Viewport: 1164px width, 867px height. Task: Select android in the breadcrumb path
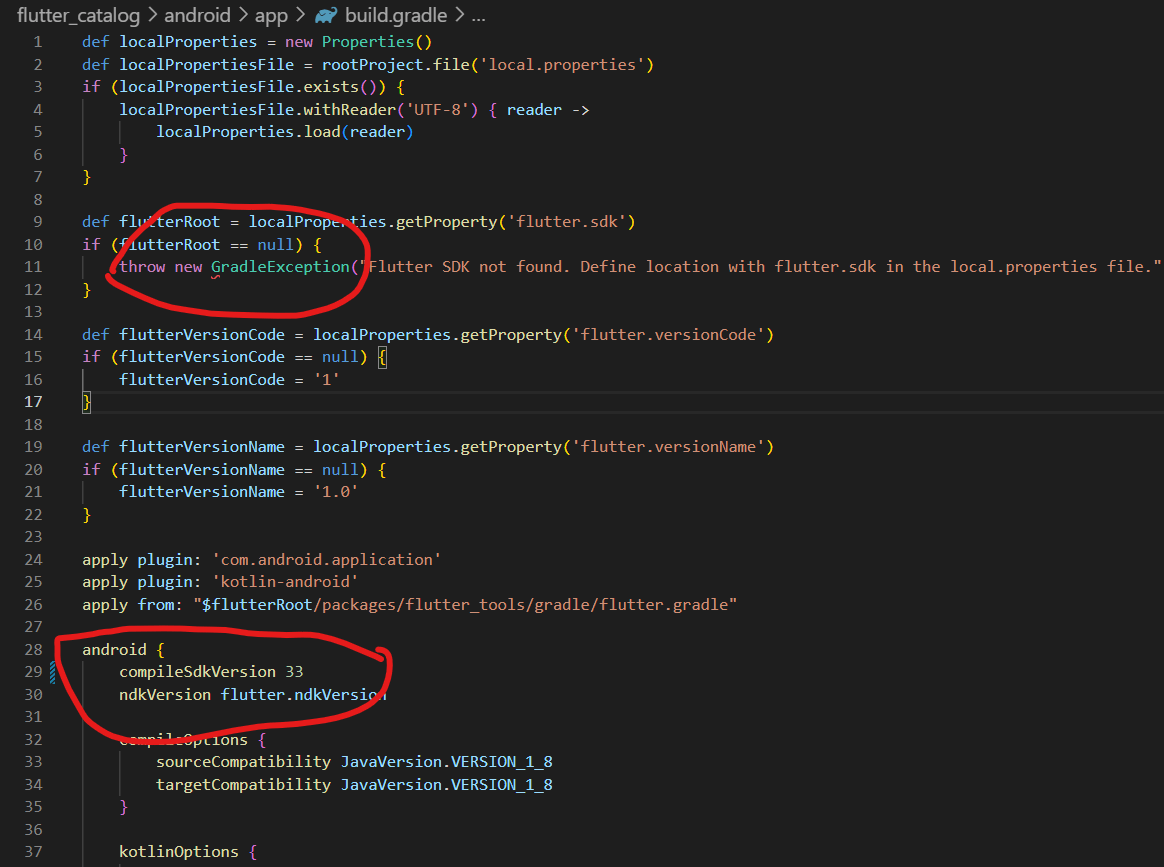[x=198, y=15]
